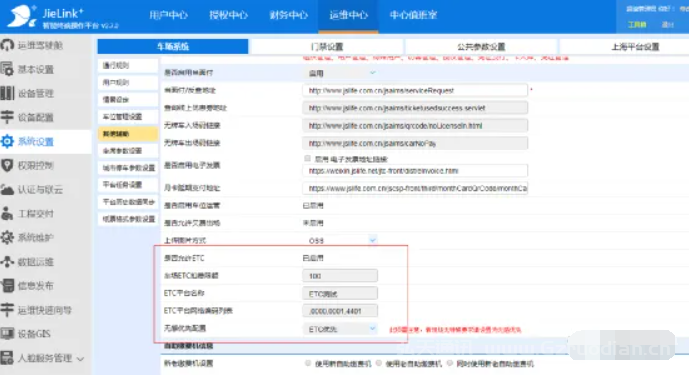
Task: Click the 系统维护 gear icon
Action: (x=7, y=237)
